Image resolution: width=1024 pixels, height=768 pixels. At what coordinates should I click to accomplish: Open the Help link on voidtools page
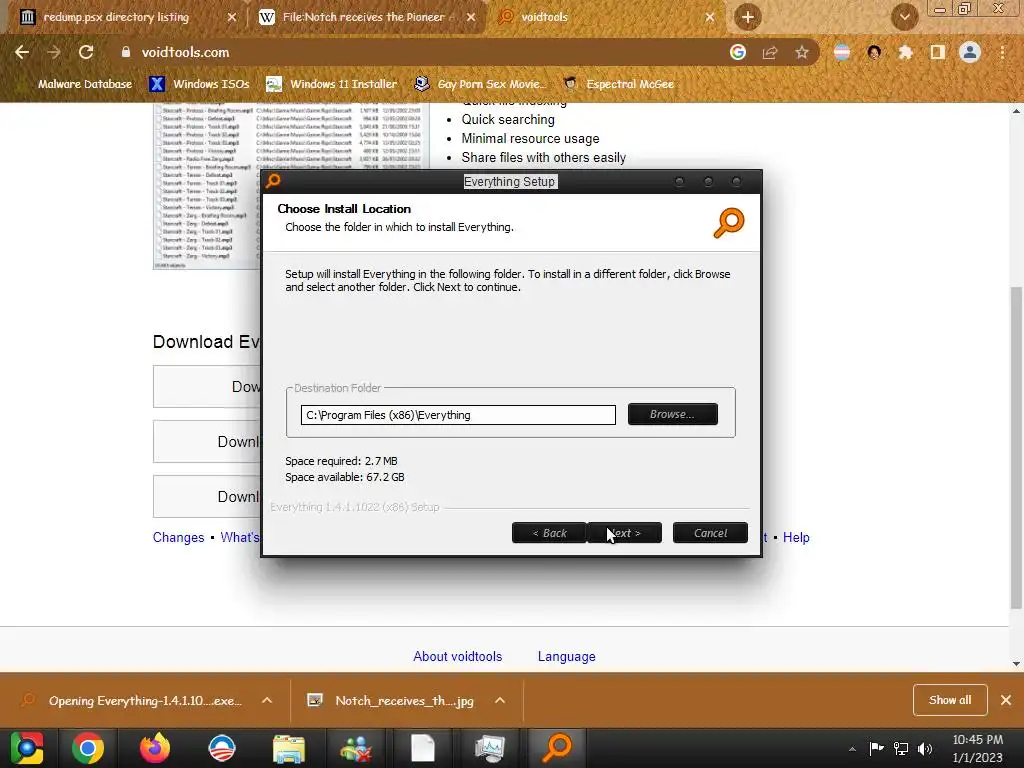[x=796, y=537]
